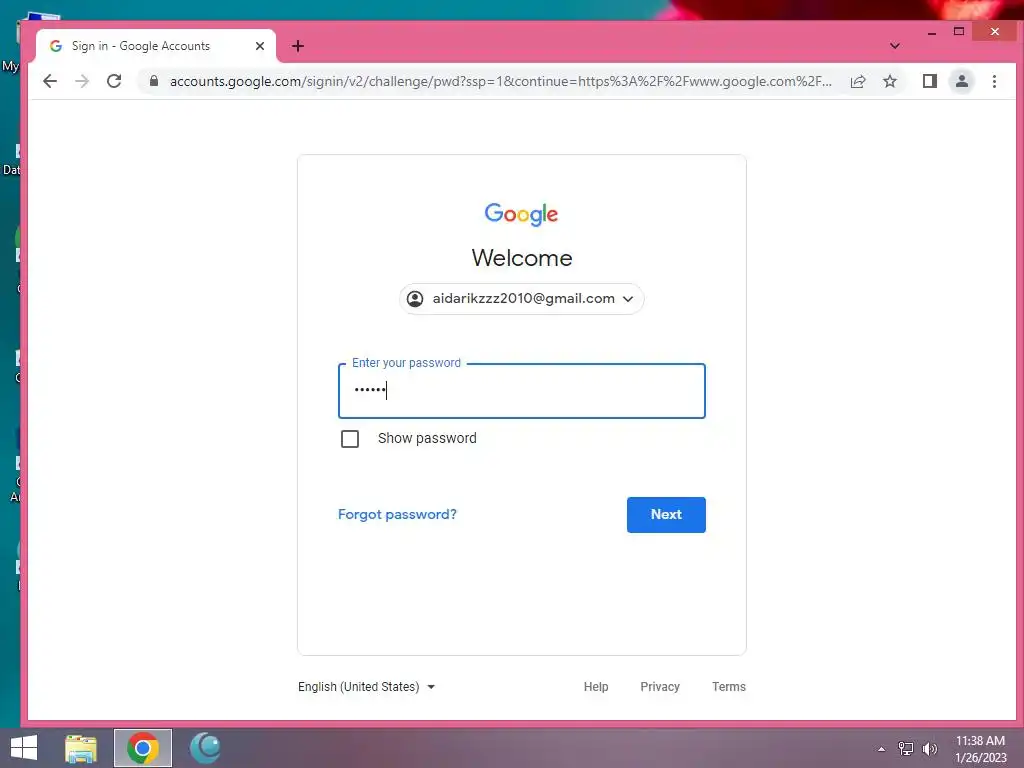Open the Chrome profile avatar menu
1024x768 pixels.
coord(962,81)
